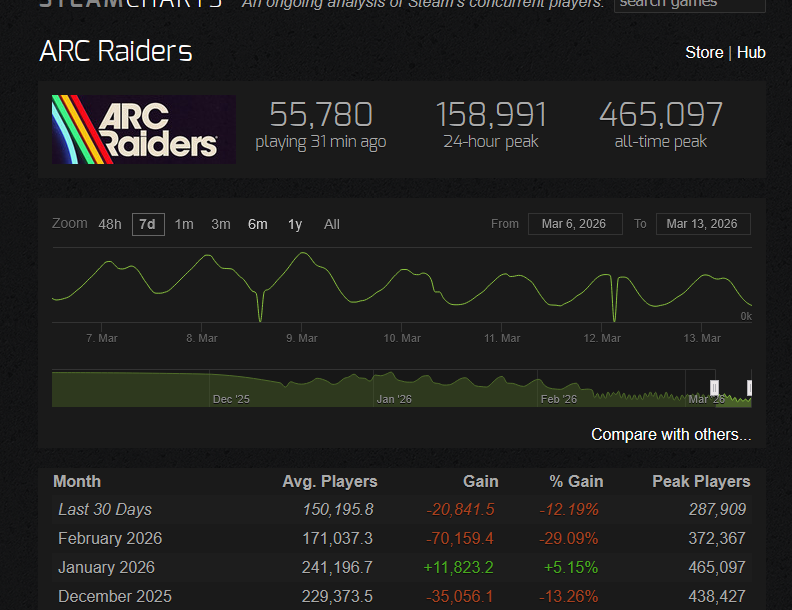
Task: Set chart zoom to 7d
Action: coord(148,224)
